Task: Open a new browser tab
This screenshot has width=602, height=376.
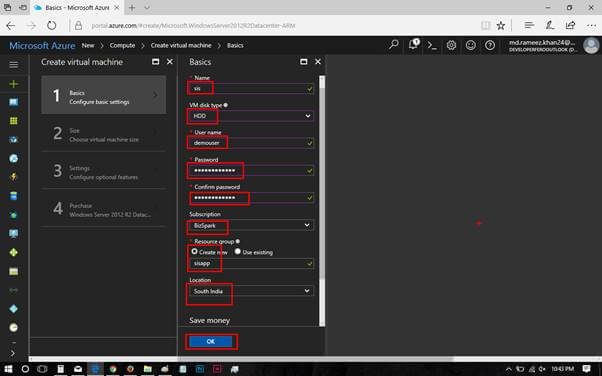Action: 132,8
